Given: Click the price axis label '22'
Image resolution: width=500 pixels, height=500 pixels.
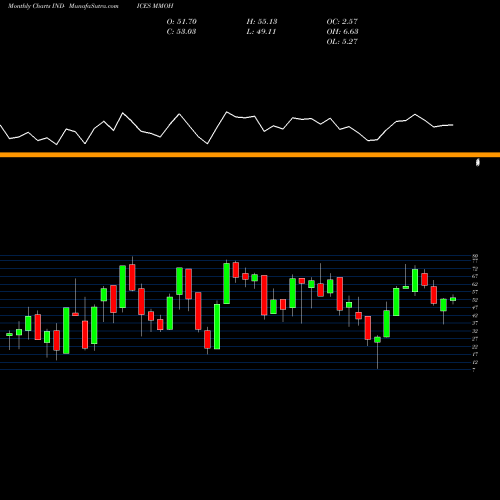Looking at the screenshot, I should [475, 347].
